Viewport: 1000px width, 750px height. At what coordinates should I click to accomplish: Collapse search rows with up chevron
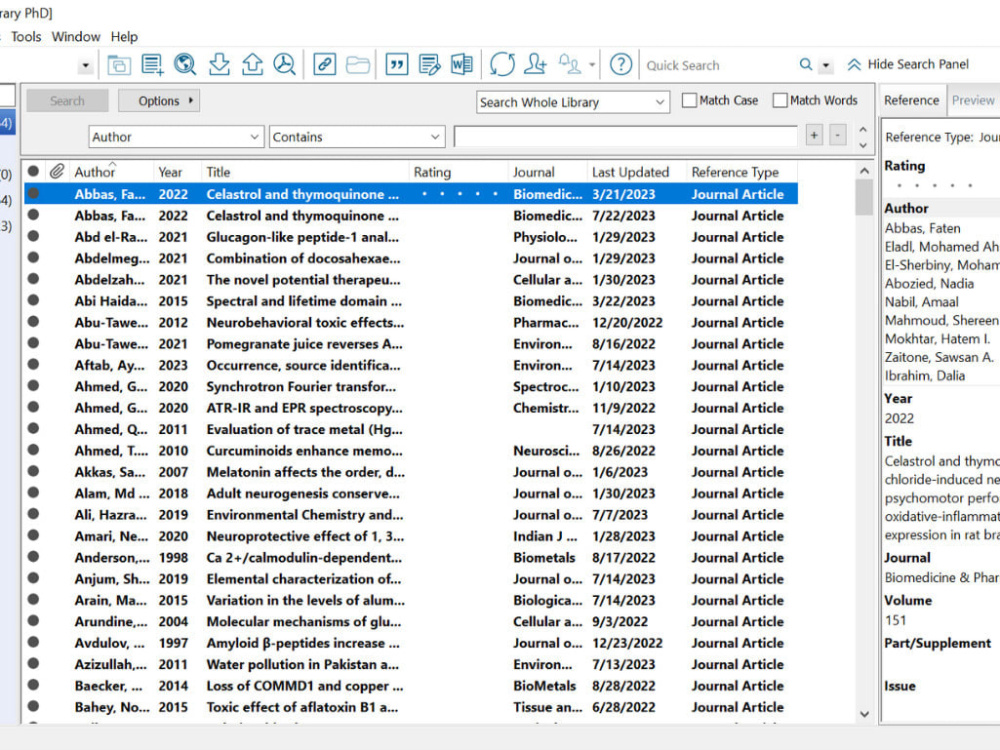863,129
